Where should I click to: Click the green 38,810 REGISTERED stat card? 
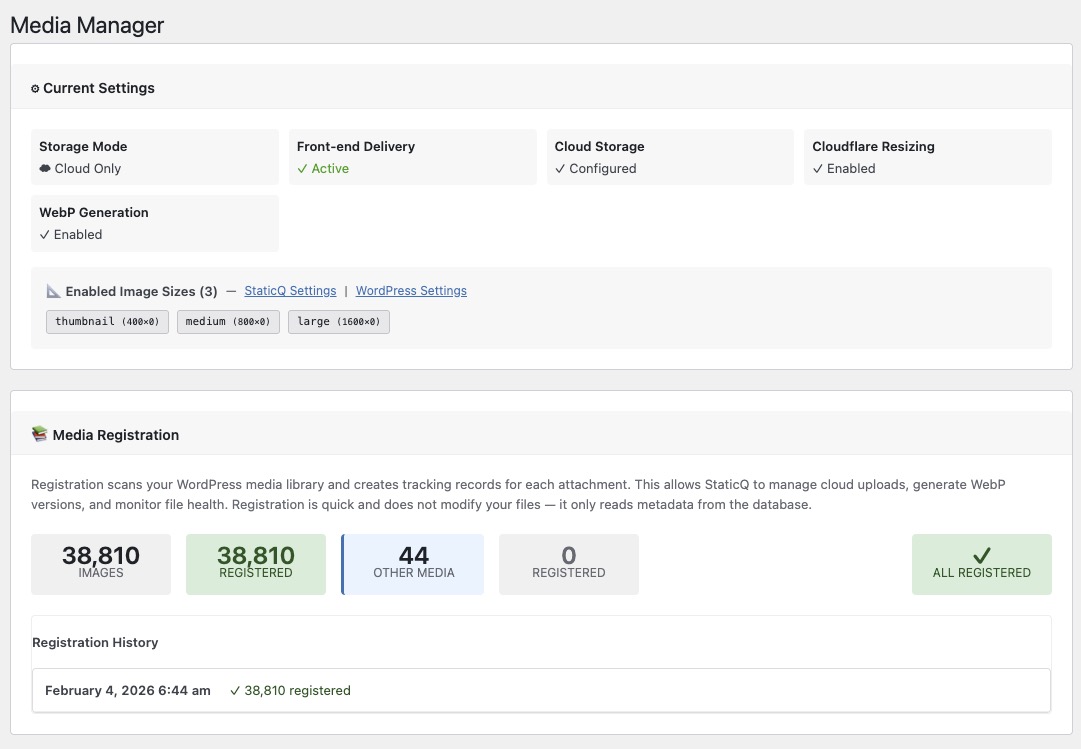pyautogui.click(x=255, y=563)
